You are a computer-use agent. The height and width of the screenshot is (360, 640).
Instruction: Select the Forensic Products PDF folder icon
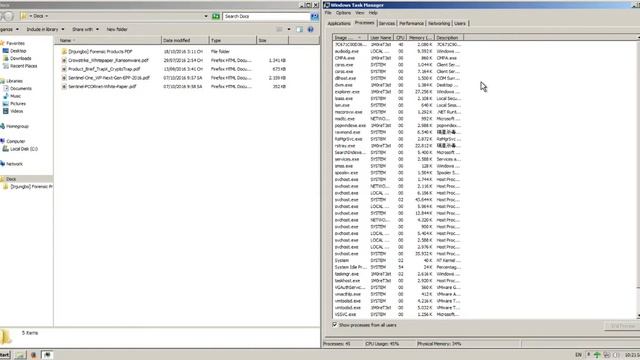(64, 51)
